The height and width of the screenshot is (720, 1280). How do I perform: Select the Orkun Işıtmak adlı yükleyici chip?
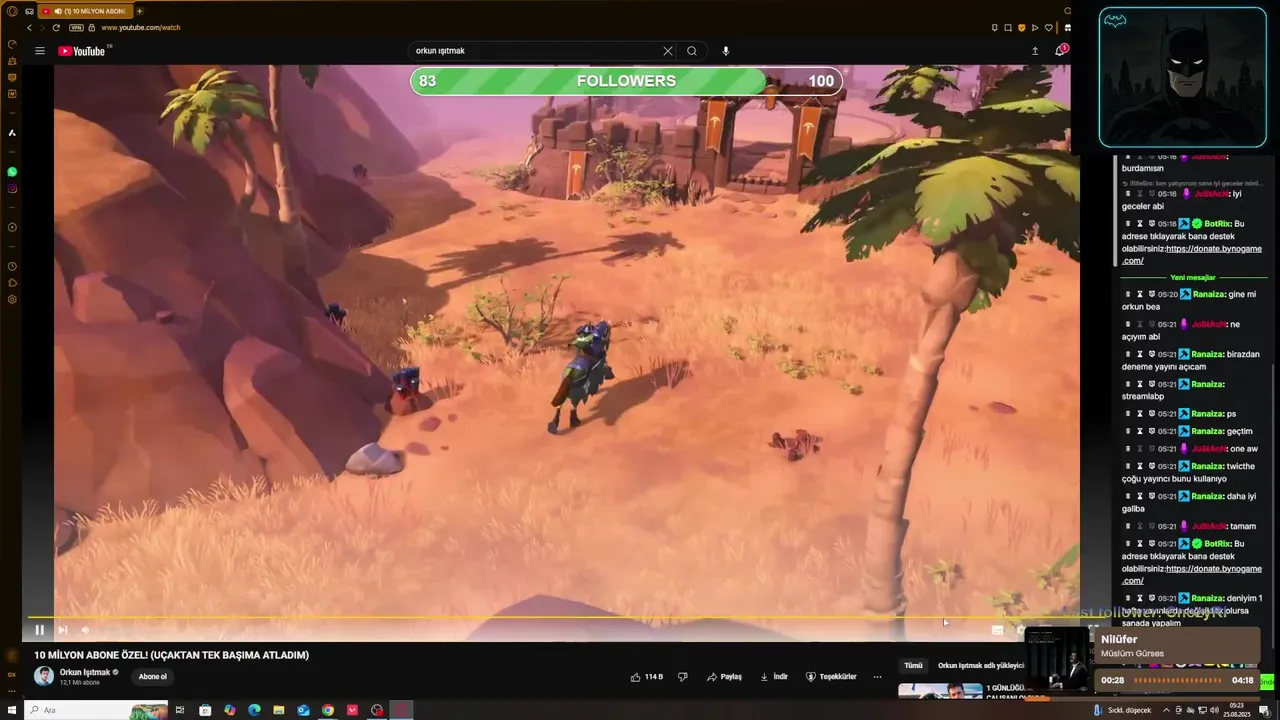[x=981, y=665]
